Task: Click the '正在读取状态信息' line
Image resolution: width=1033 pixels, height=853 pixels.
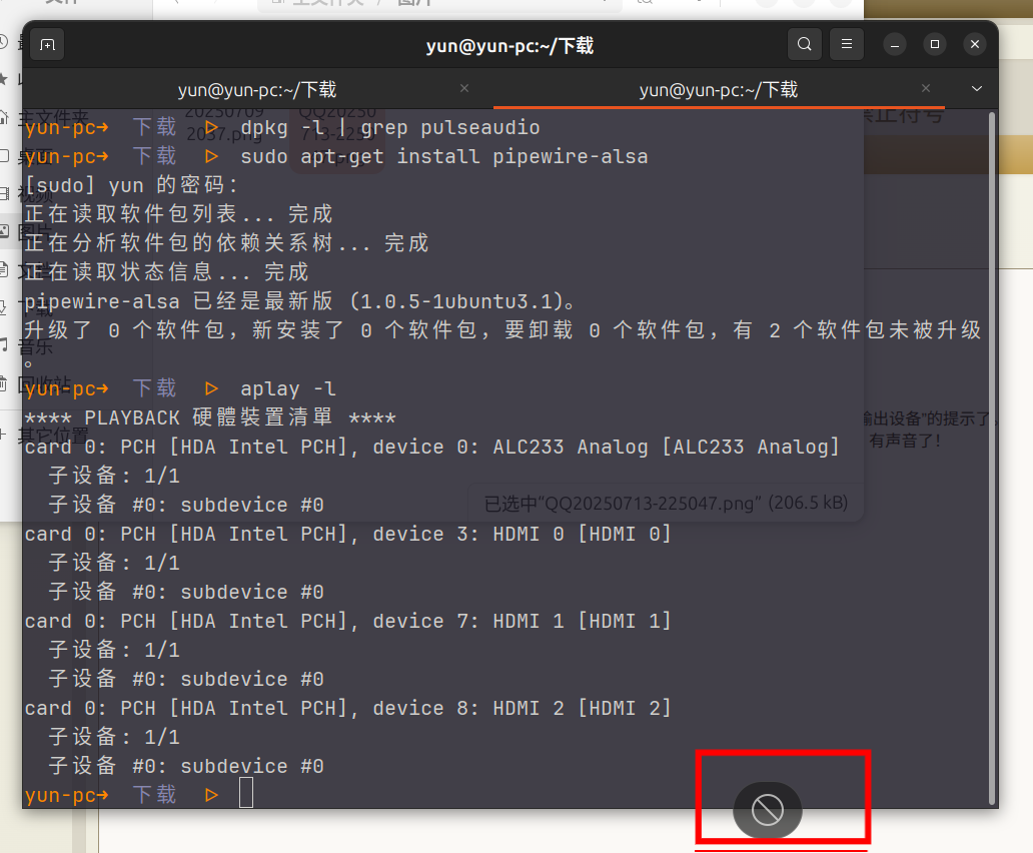Action: (x=167, y=272)
